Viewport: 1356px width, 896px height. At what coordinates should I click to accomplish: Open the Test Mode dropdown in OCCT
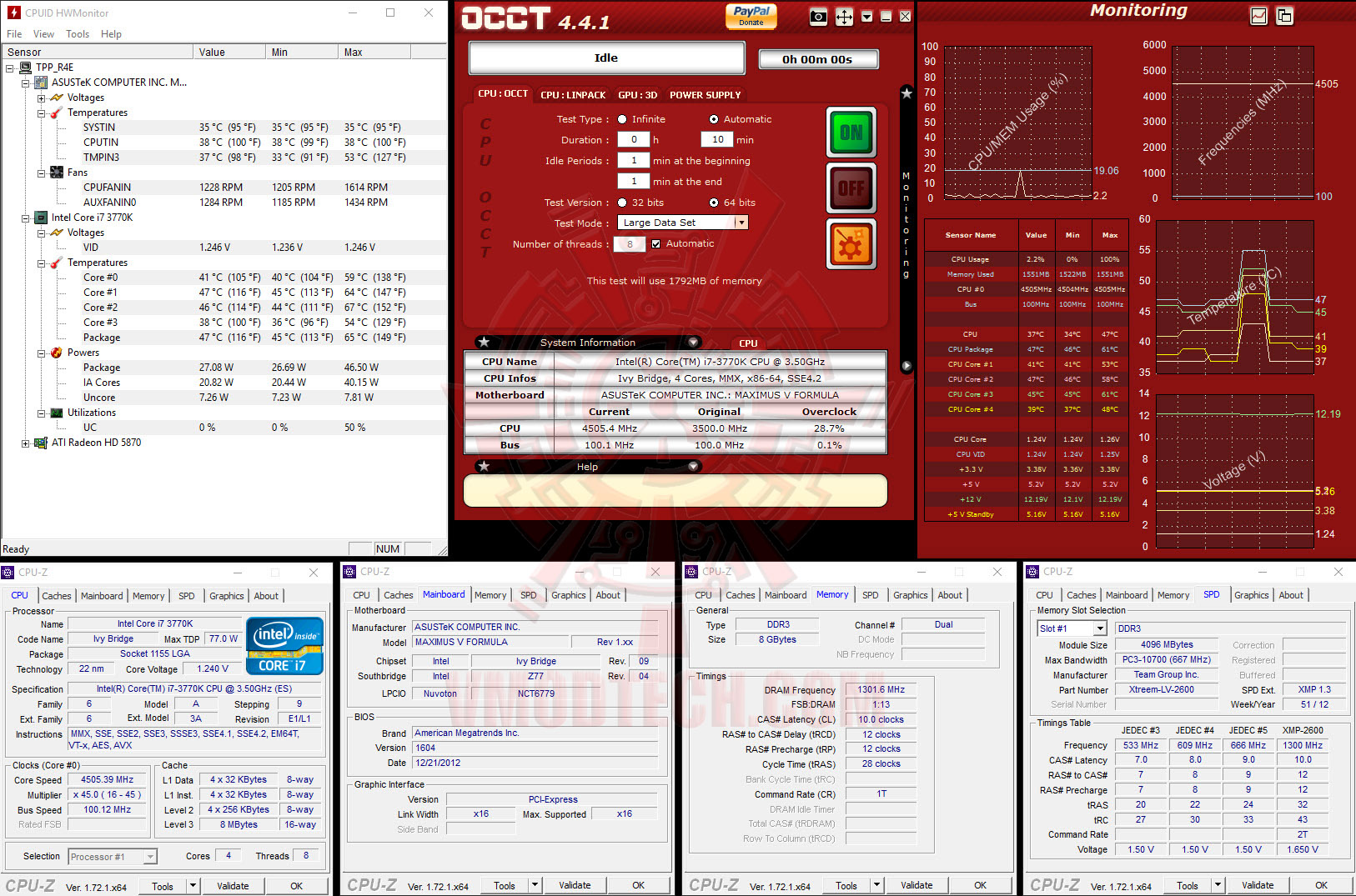click(x=741, y=223)
